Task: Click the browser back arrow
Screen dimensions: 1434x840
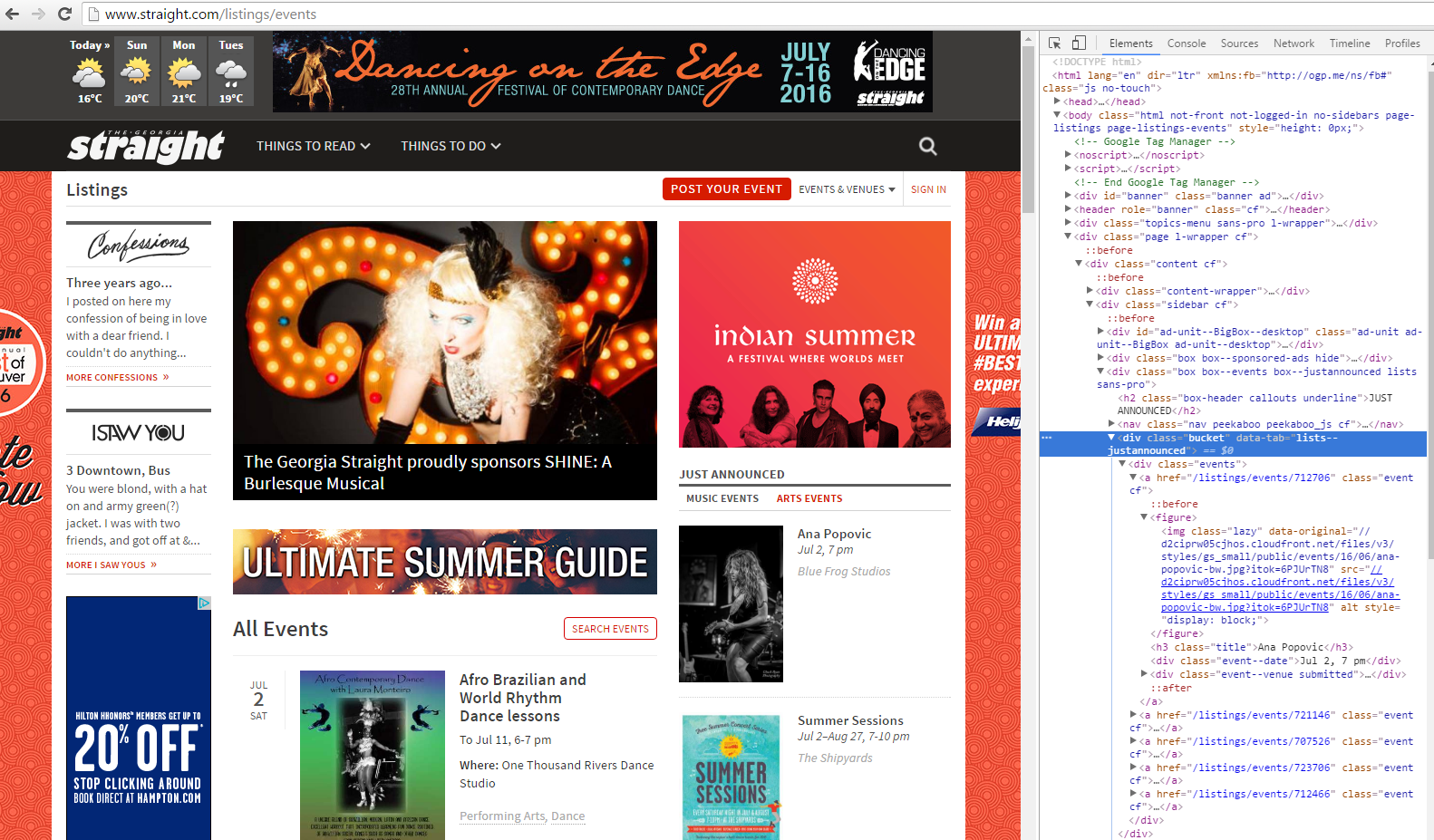Action: point(13,14)
